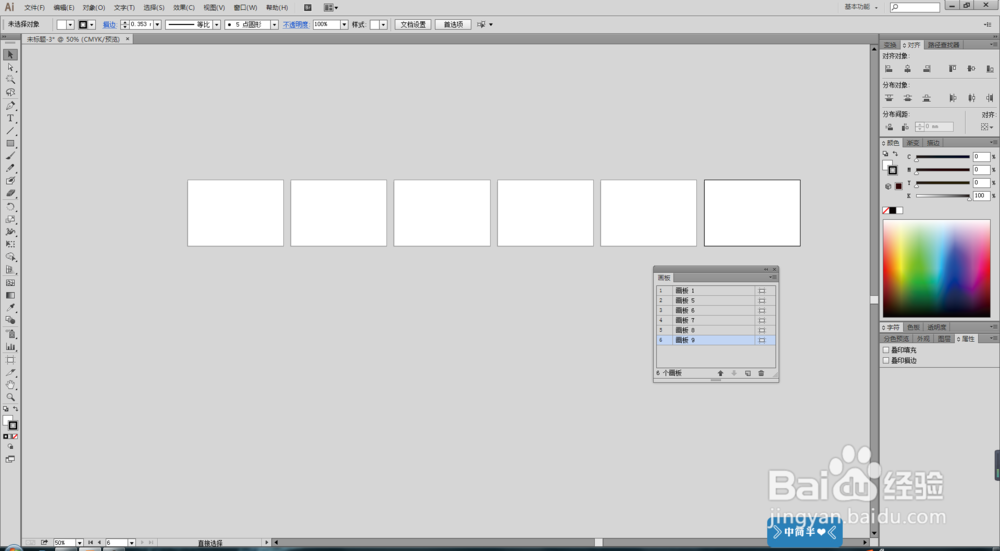The height and width of the screenshot is (551, 1000).
Task: Open the 基本功能 workspace switcher
Action: [861, 7]
